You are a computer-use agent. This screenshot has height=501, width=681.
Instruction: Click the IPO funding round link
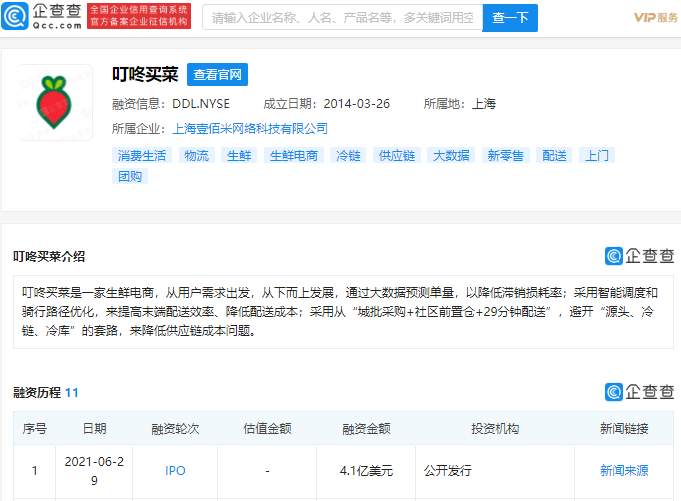pos(175,470)
